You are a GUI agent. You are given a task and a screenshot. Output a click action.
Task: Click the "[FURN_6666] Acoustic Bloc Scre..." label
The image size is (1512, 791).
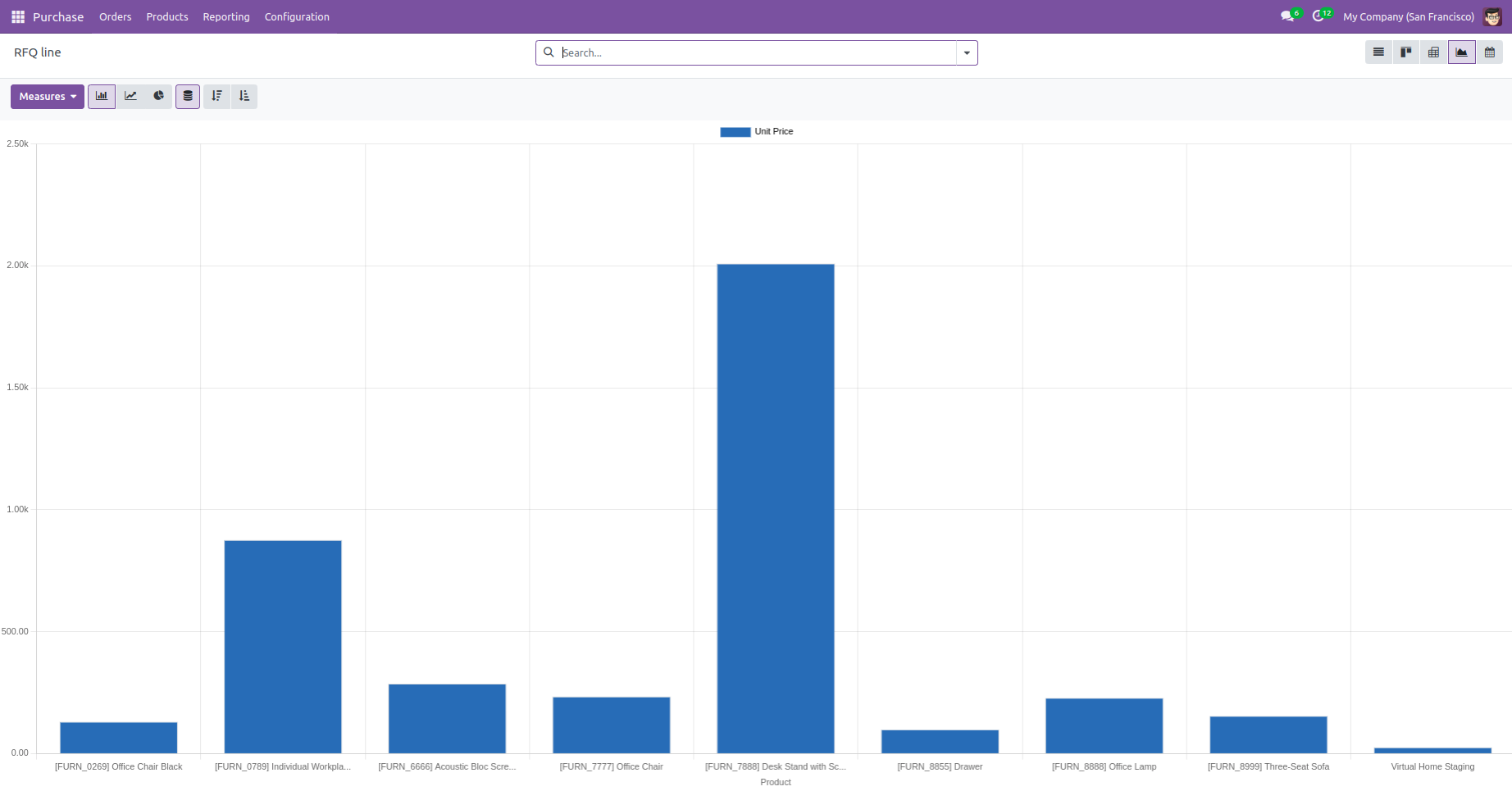tap(447, 767)
